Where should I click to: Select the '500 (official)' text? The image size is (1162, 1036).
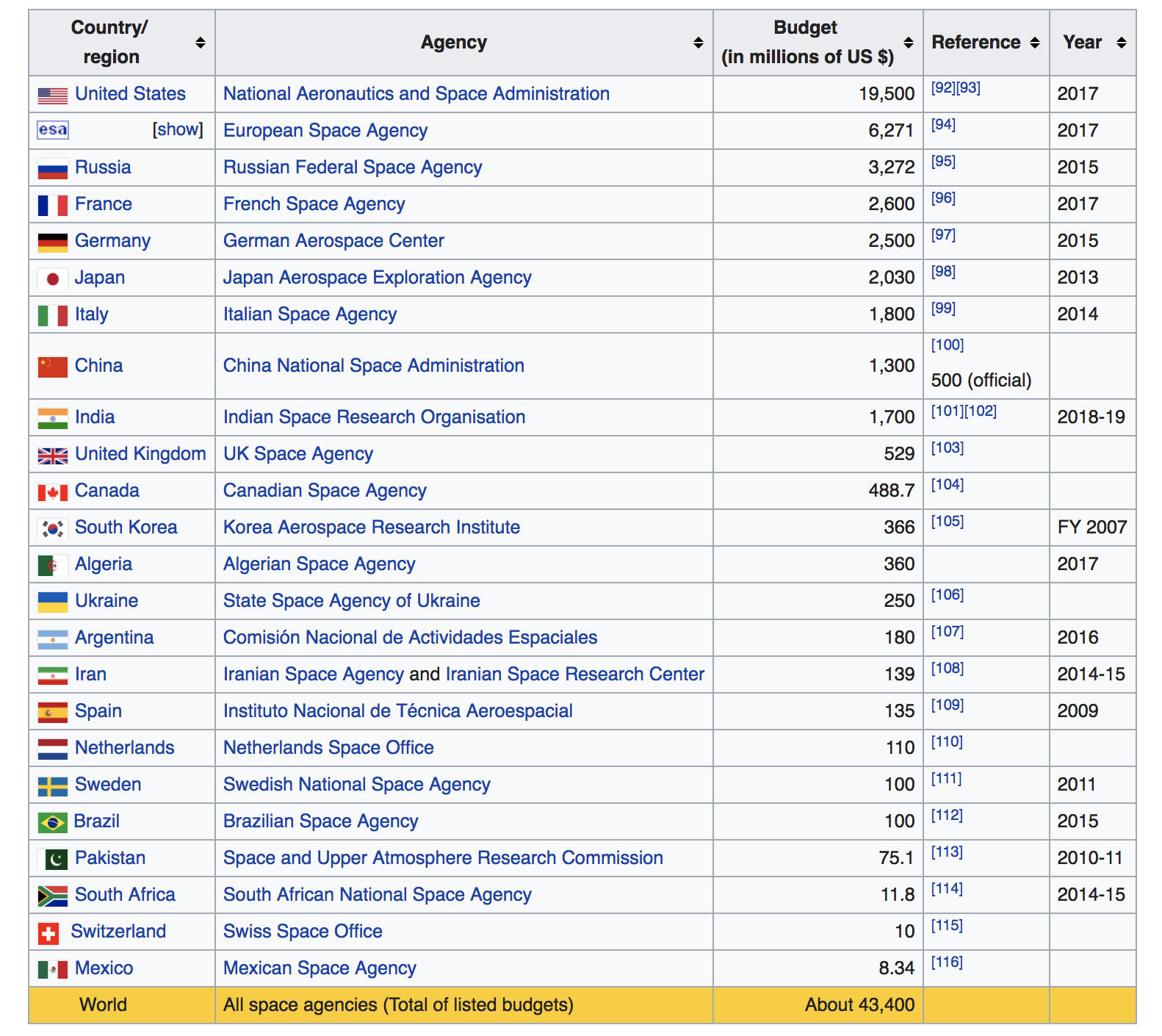tap(981, 381)
